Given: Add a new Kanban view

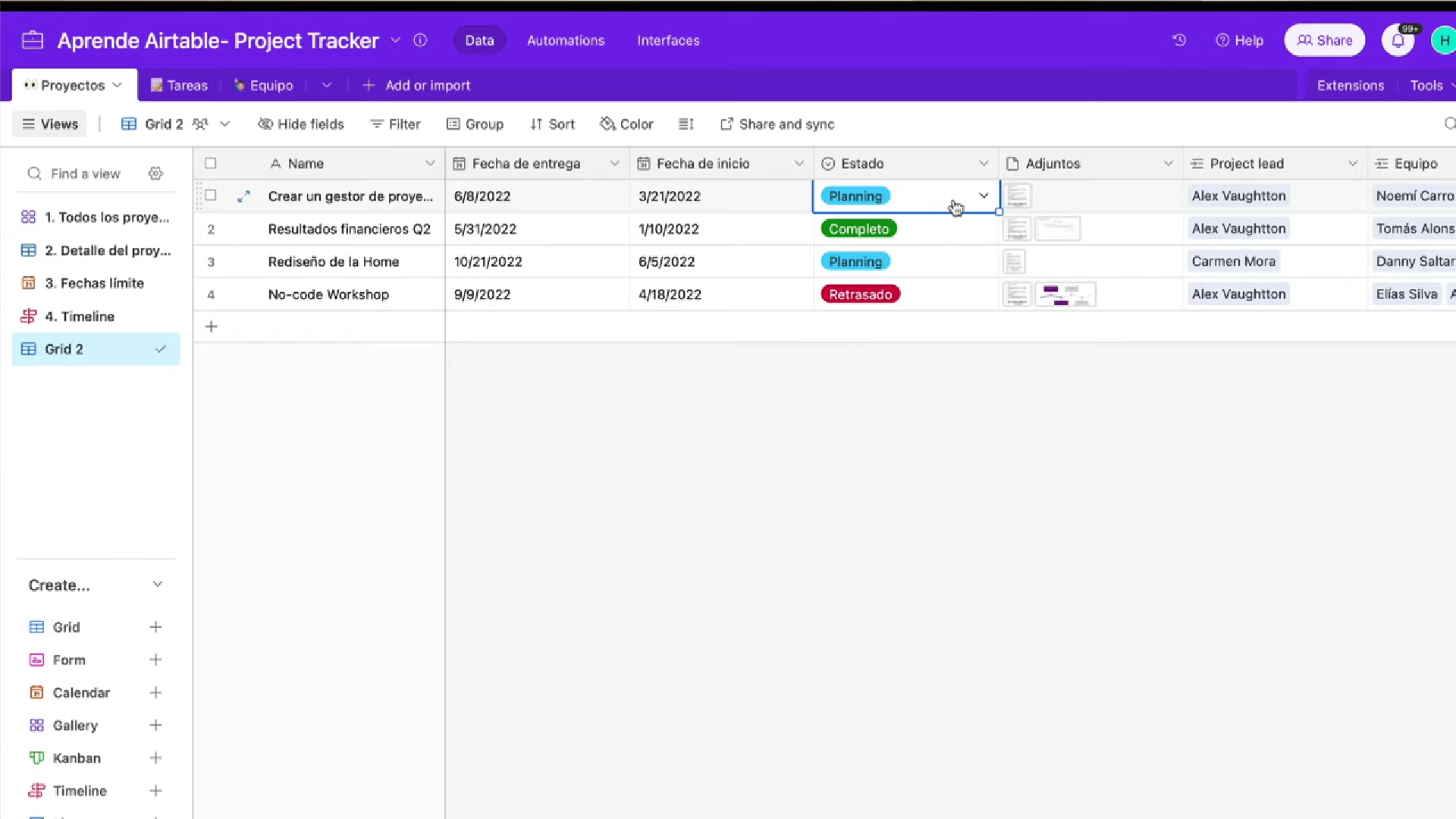Looking at the screenshot, I should (x=155, y=758).
